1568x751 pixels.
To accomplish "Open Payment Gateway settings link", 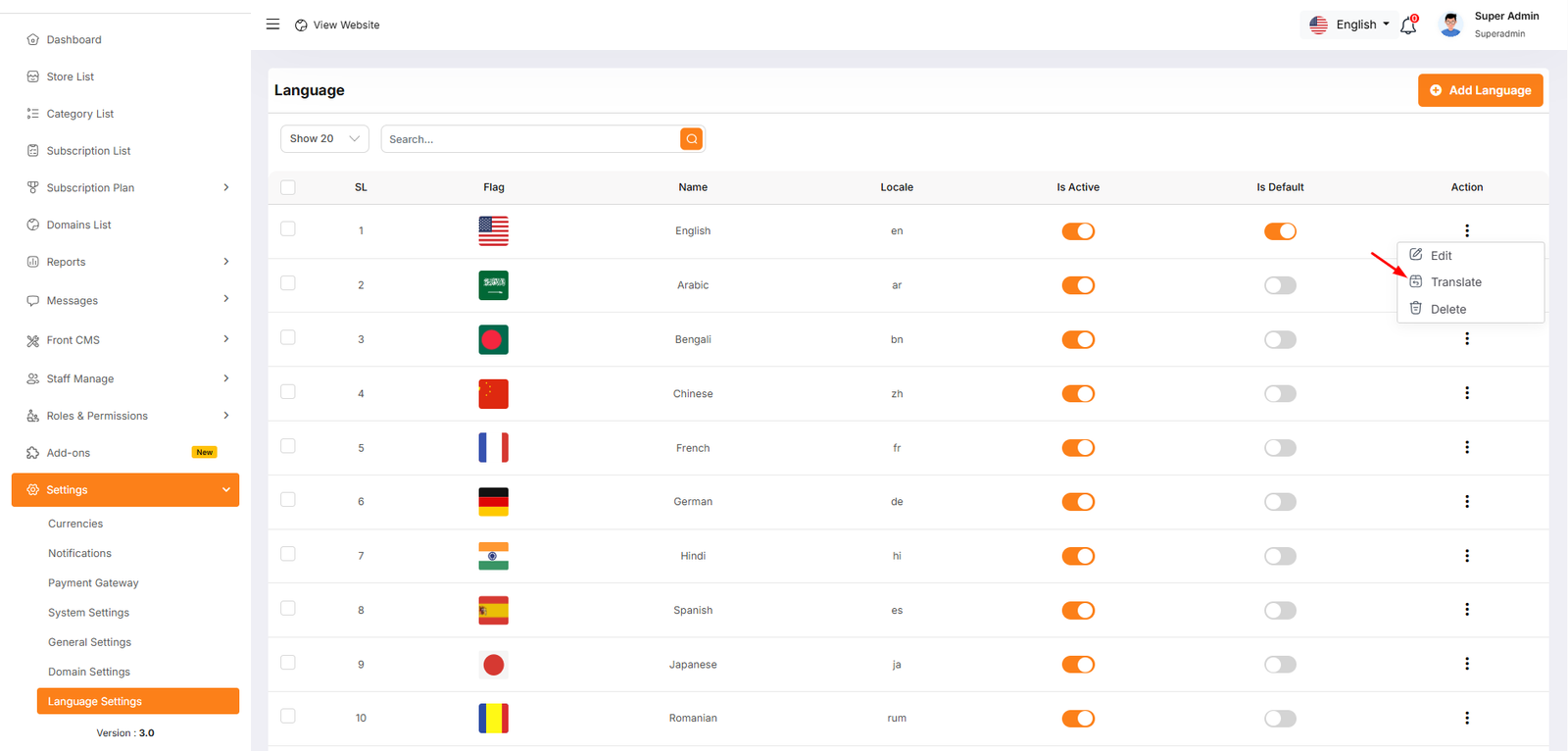I will (x=93, y=583).
